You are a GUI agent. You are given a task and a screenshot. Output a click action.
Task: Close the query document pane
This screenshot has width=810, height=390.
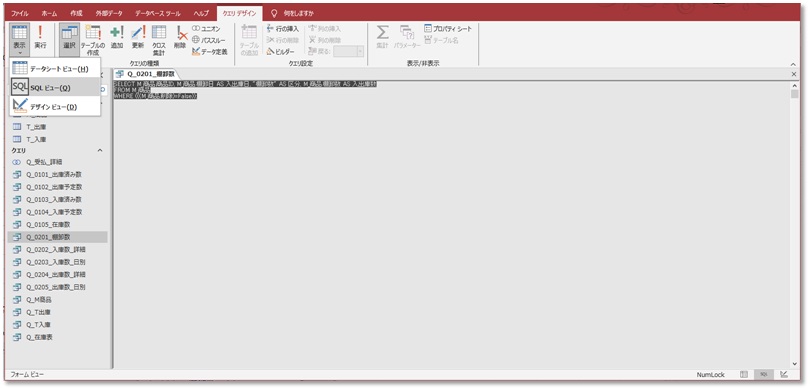click(x=794, y=74)
